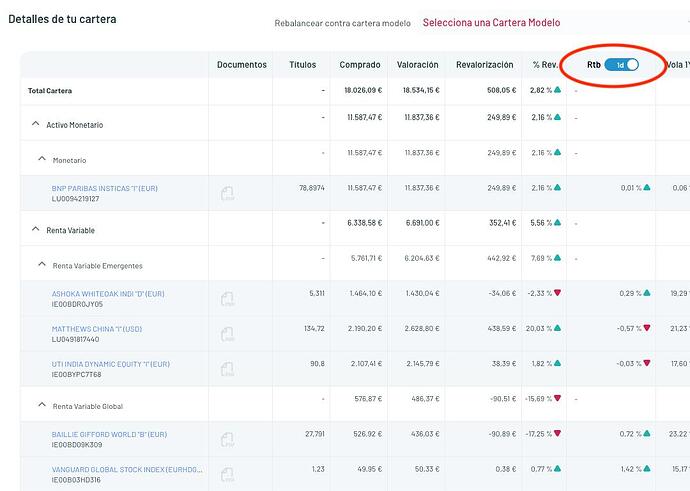Open PDF document for Matthews China fund

(x=227, y=334)
